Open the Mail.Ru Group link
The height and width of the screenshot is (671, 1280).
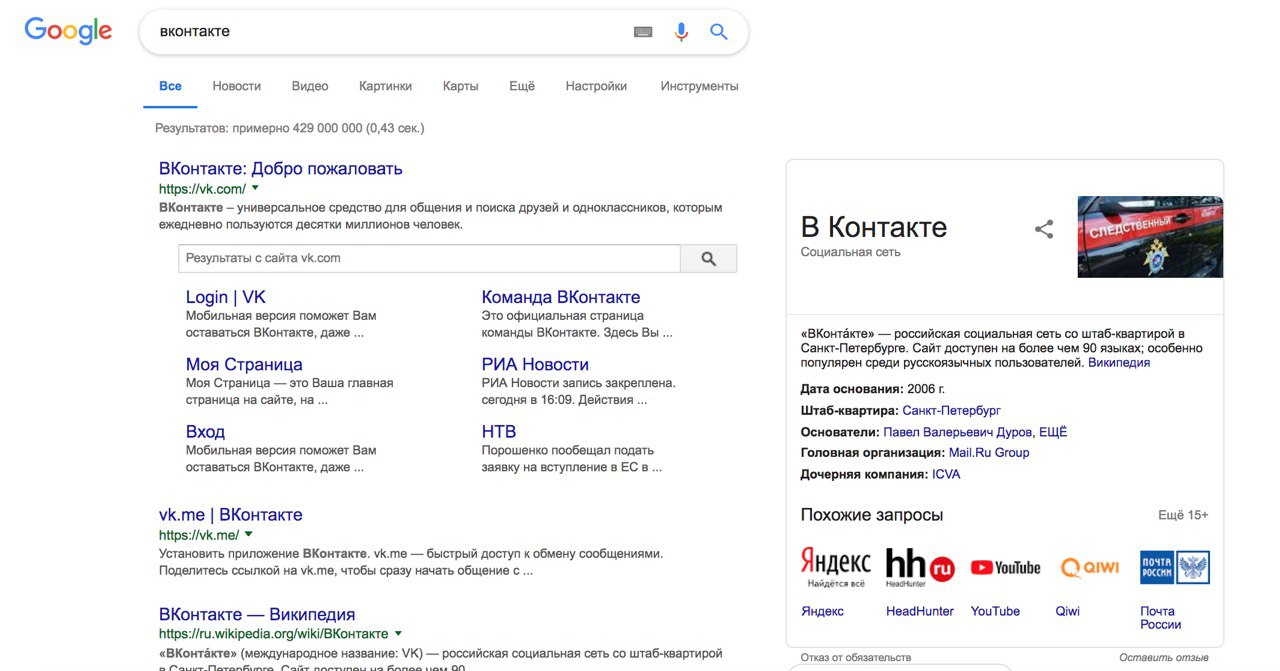(989, 453)
